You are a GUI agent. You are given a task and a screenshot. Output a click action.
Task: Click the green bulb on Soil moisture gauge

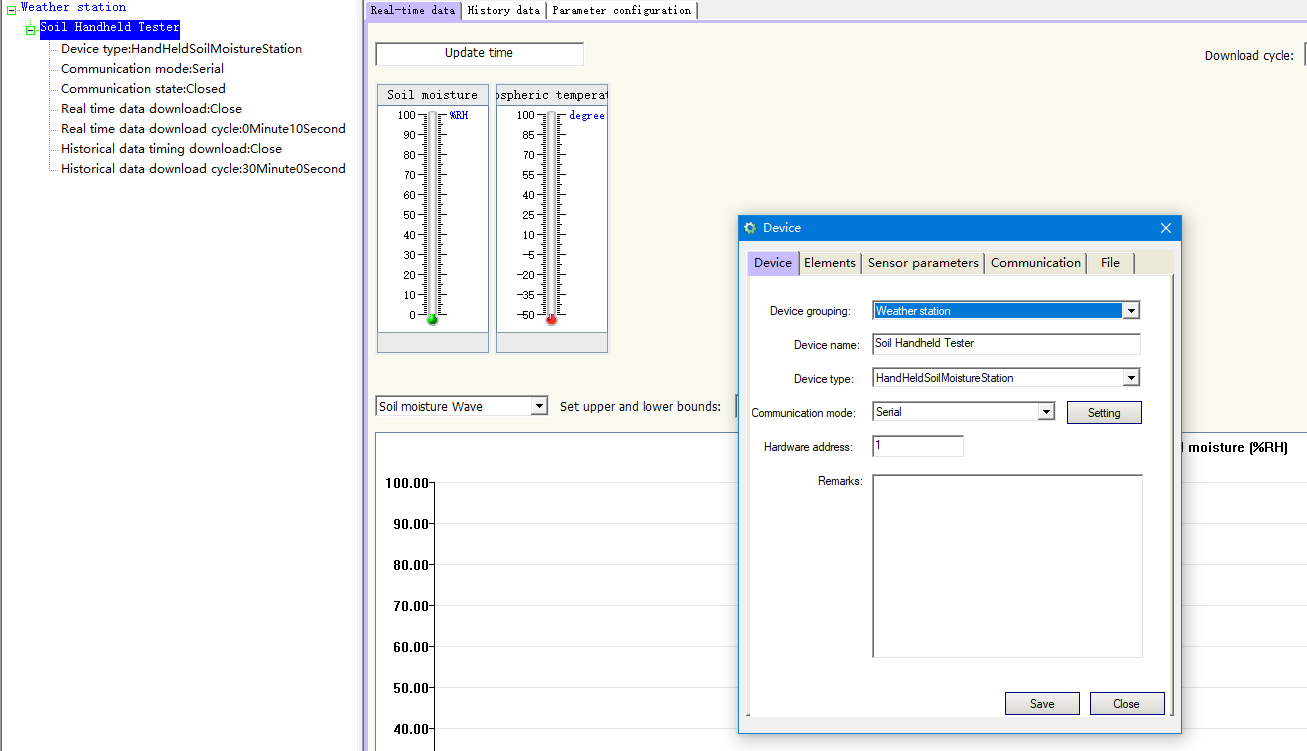click(x=432, y=319)
